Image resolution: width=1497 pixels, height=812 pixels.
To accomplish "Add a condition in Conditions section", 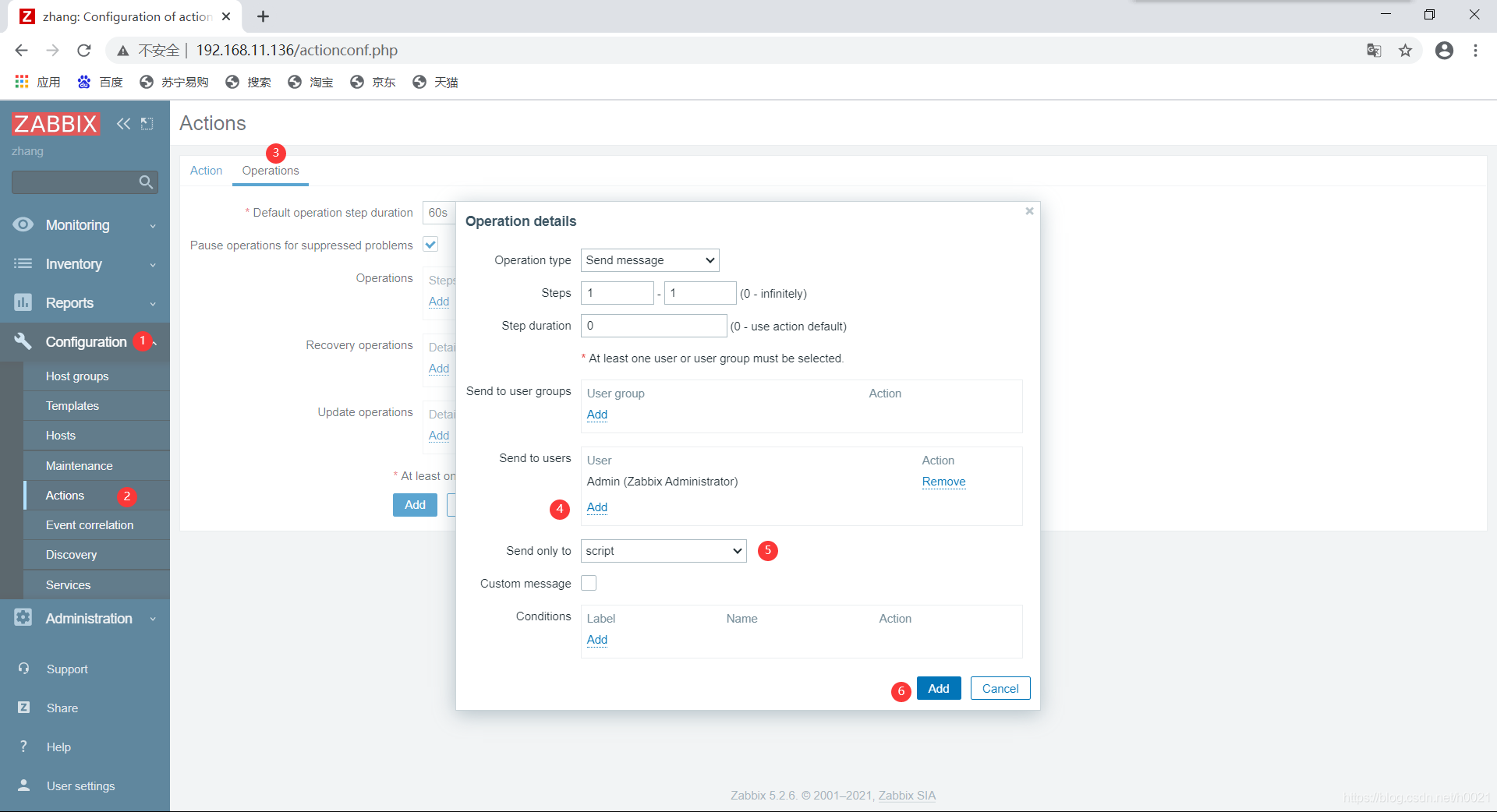I will point(597,640).
